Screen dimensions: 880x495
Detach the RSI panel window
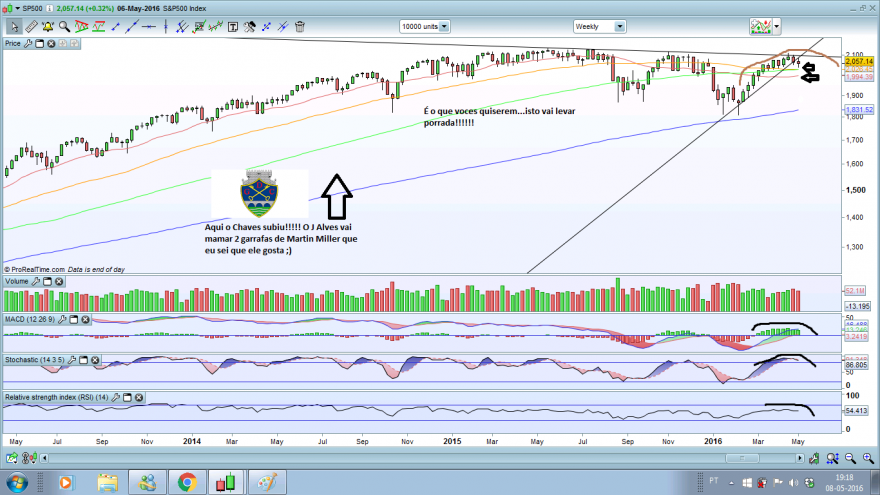(x=127, y=397)
